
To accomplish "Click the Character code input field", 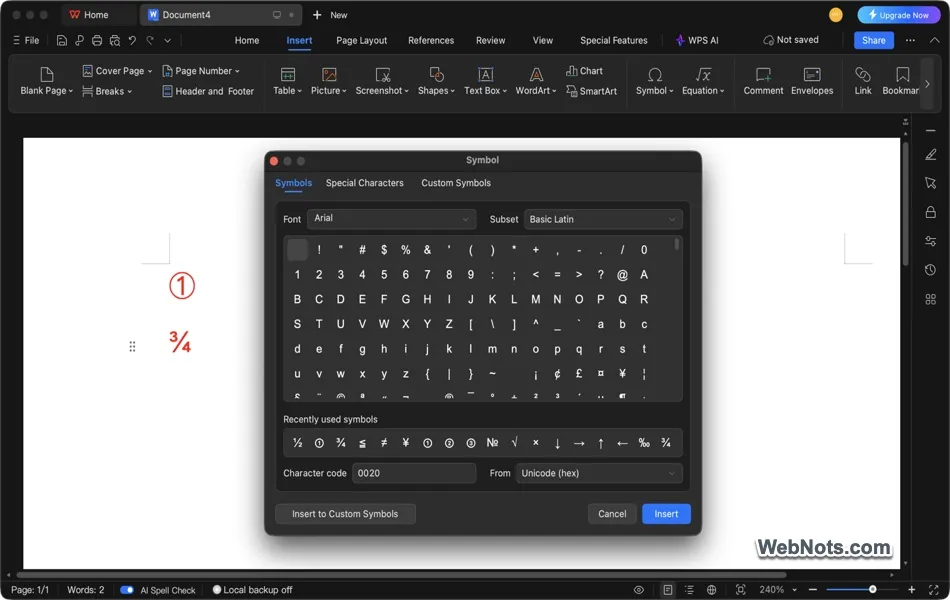I will tap(414, 473).
